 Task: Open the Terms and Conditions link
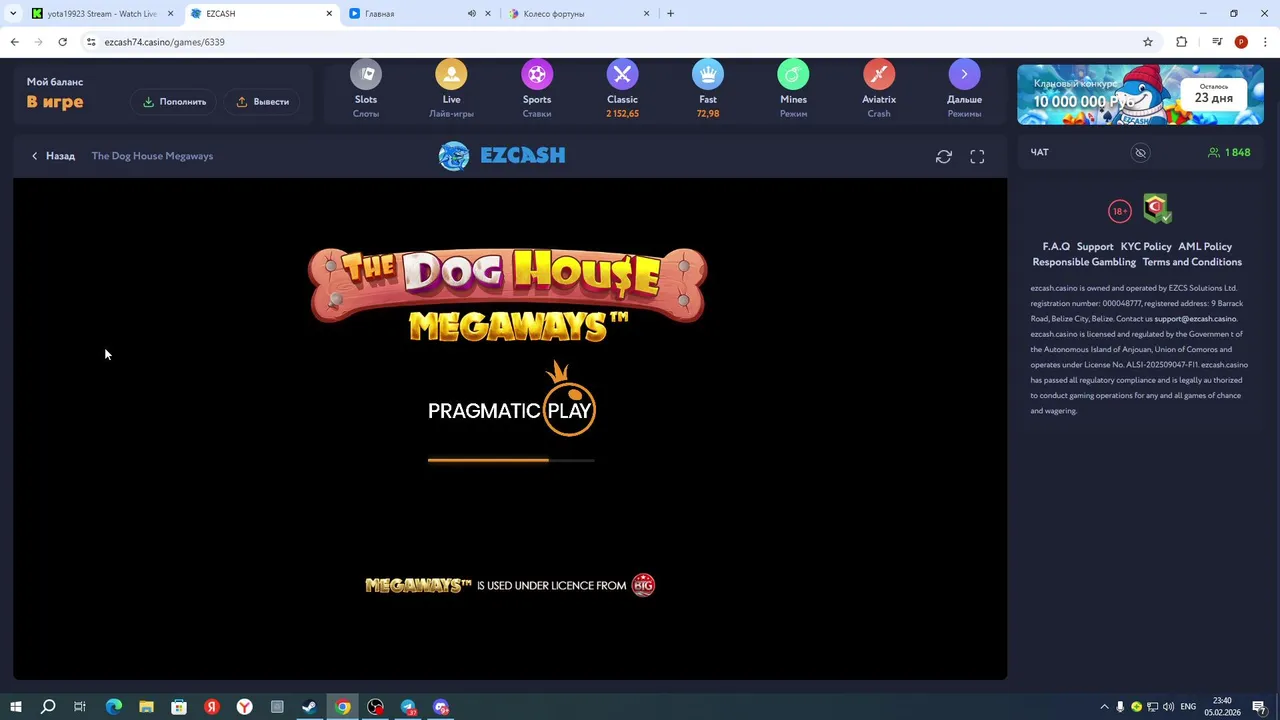point(1192,262)
